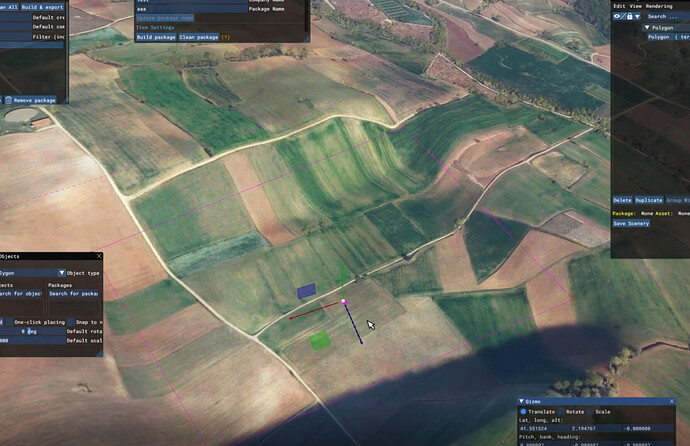Viewport: 690px width, 446px height.
Task: Click the blue gizmo axis arrow
Action: [x=354, y=325]
